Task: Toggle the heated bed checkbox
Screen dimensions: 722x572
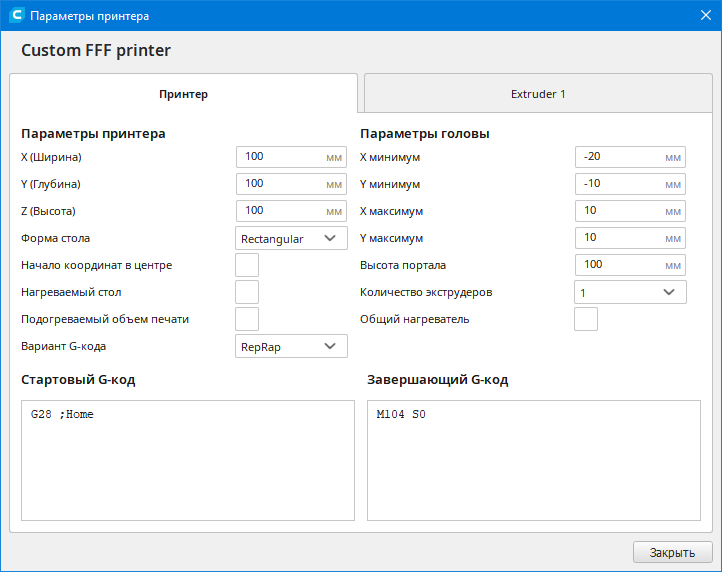Action: click(x=247, y=292)
